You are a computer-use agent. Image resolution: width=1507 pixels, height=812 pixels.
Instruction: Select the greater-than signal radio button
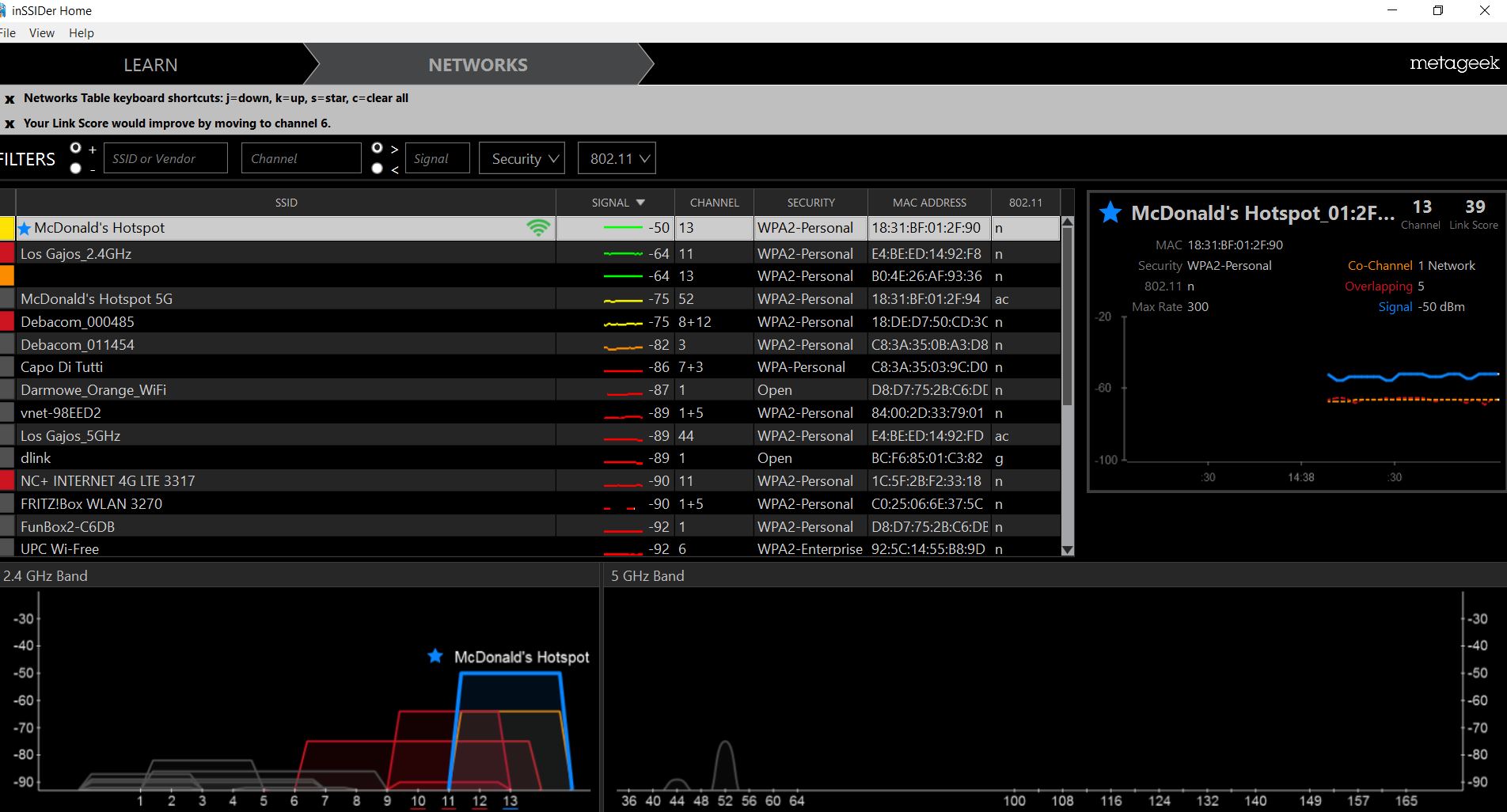[x=378, y=148]
